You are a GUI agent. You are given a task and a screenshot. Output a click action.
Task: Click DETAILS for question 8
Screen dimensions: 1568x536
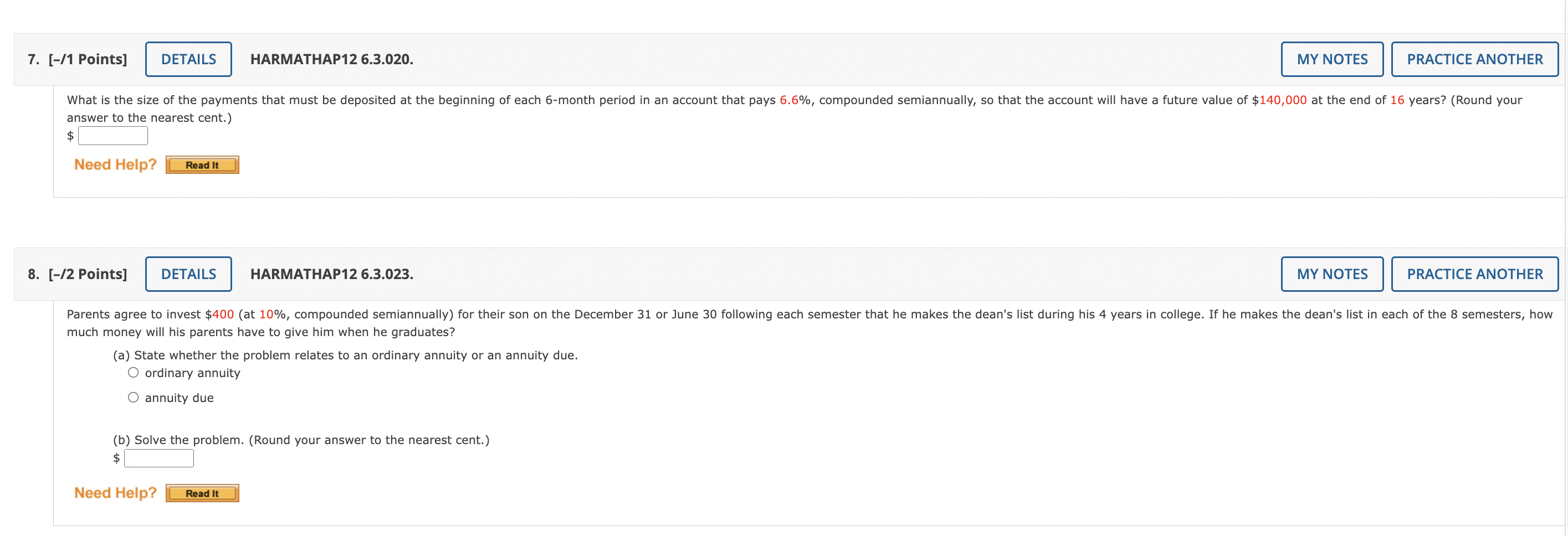coord(188,274)
